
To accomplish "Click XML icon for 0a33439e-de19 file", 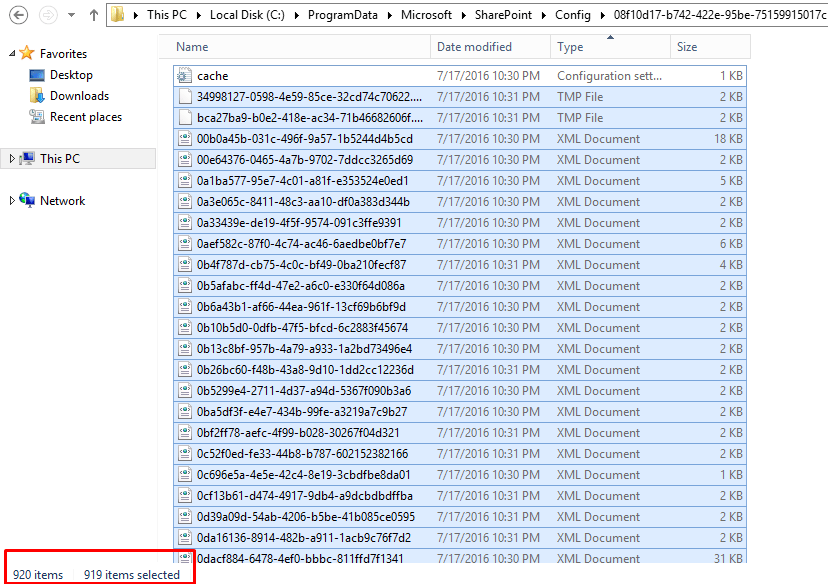I will [184, 223].
